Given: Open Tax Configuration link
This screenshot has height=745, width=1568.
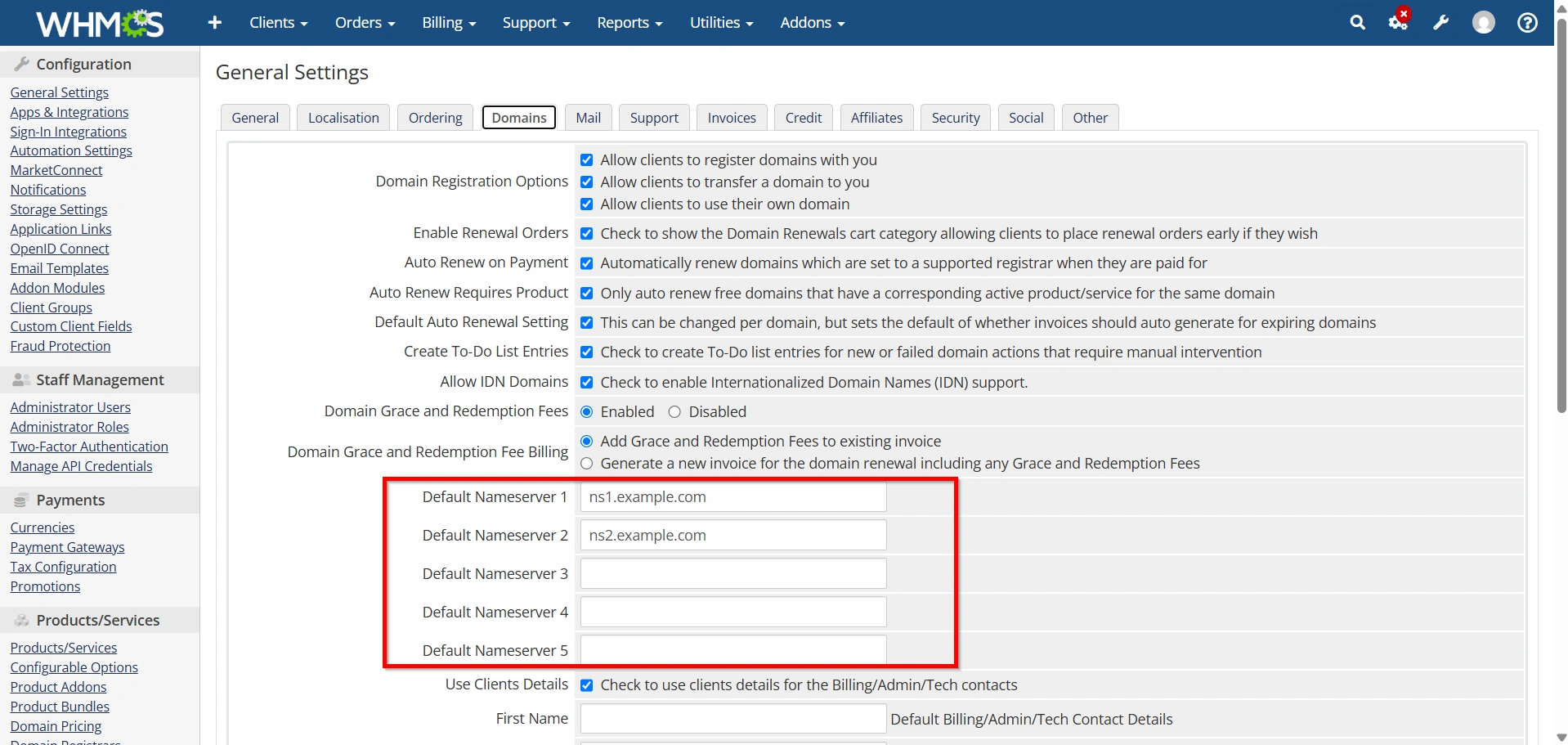Looking at the screenshot, I should (64, 567).
